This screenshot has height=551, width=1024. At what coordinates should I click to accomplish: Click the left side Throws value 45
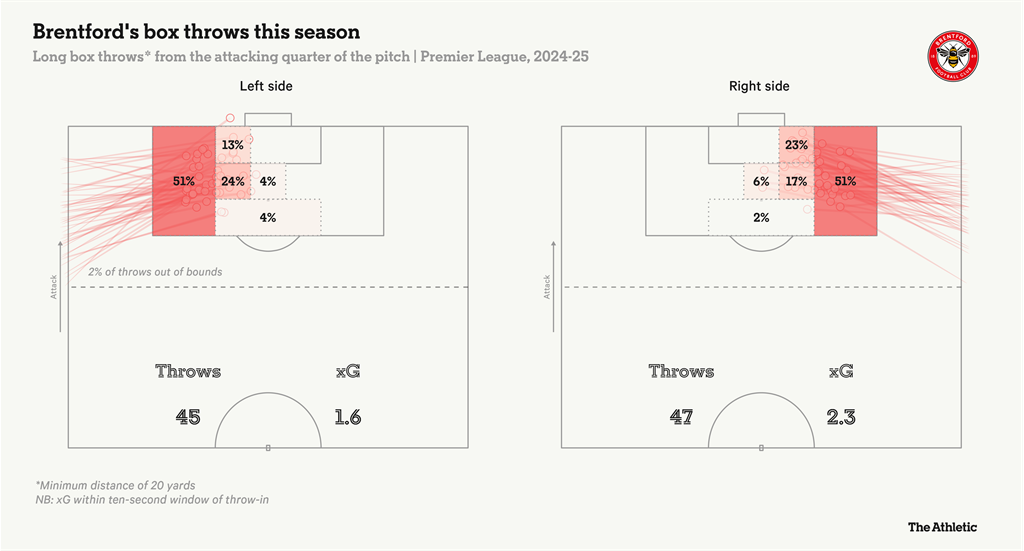(x=188, y=417)
